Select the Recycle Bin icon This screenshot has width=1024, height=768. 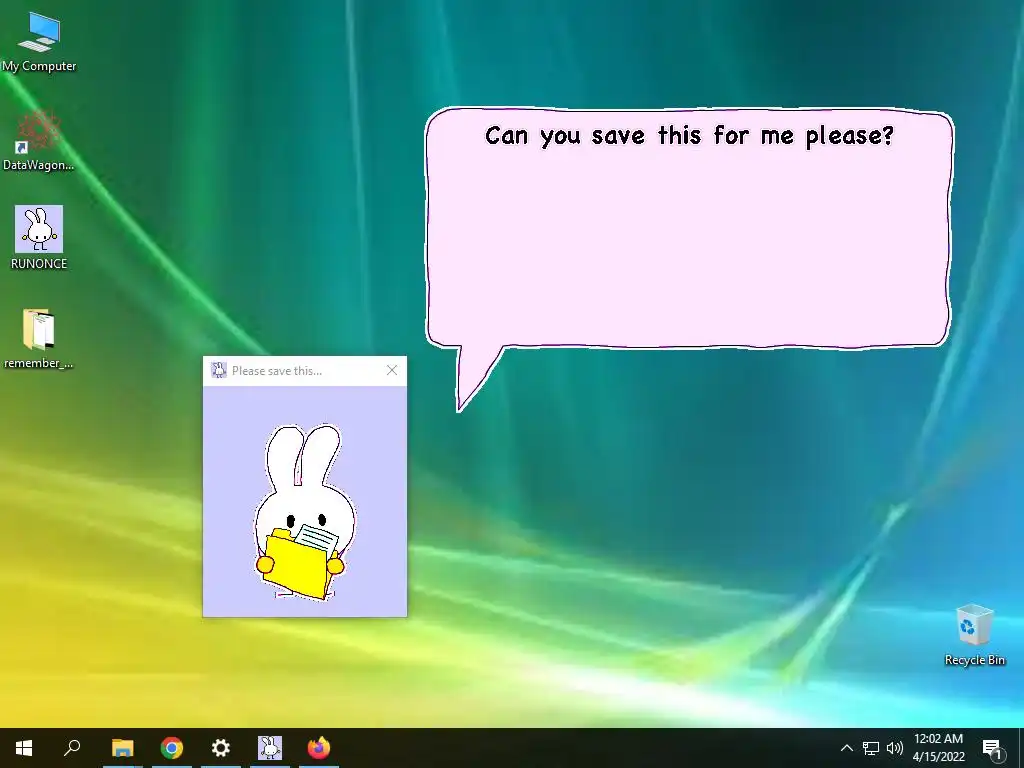coord(974,635)
